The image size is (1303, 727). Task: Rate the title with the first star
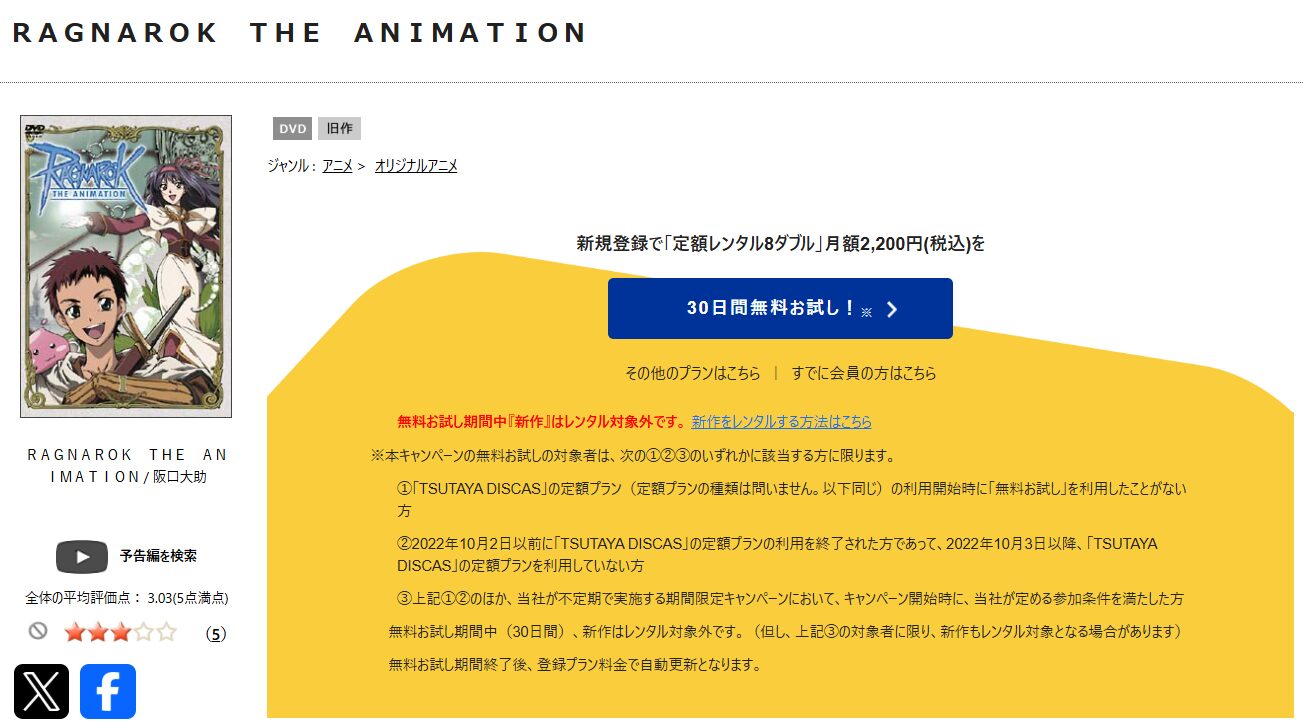[x=74, y=632]
